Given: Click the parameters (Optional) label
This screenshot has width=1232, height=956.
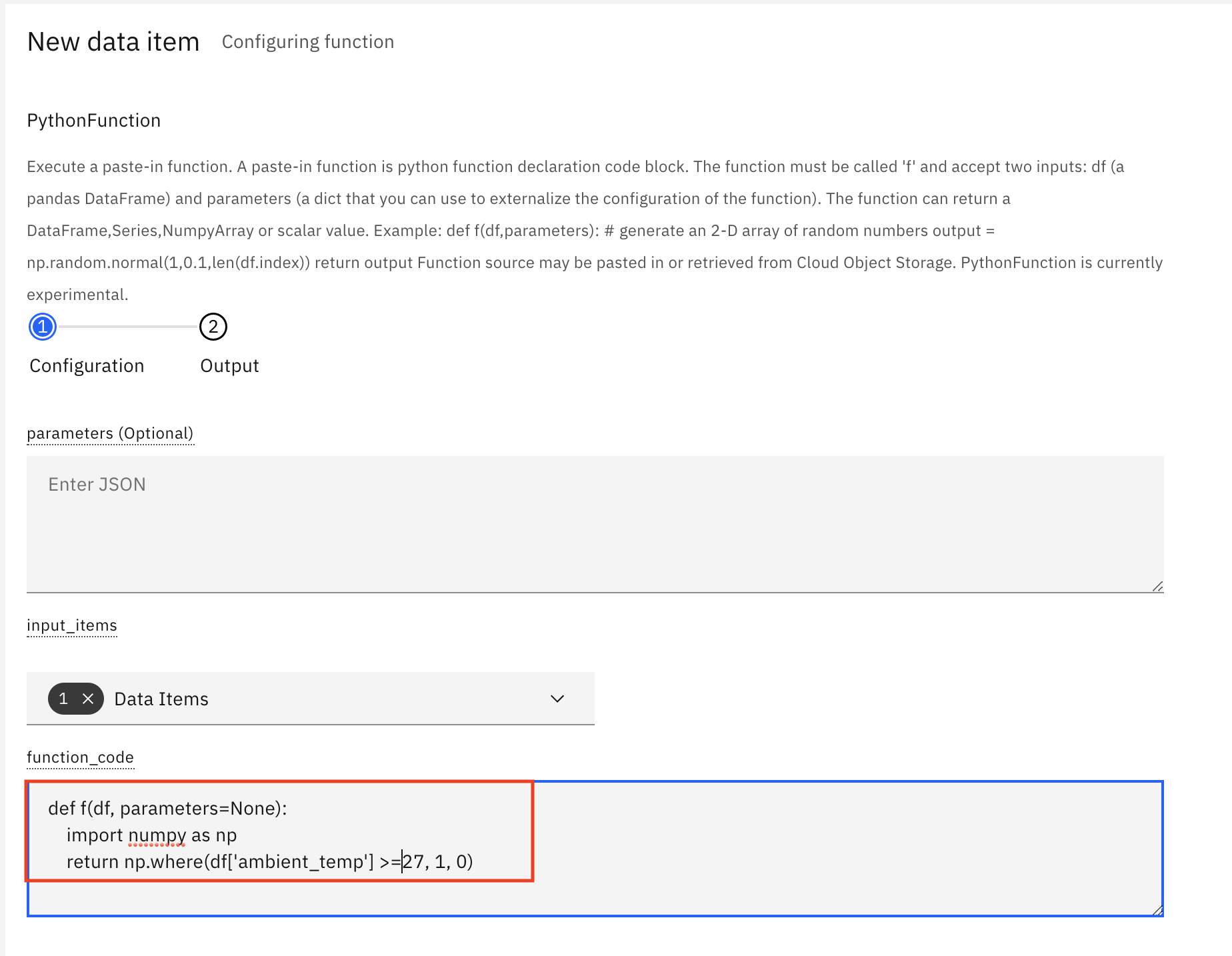Looking at the screenshot, I should [x=110, y=433].
